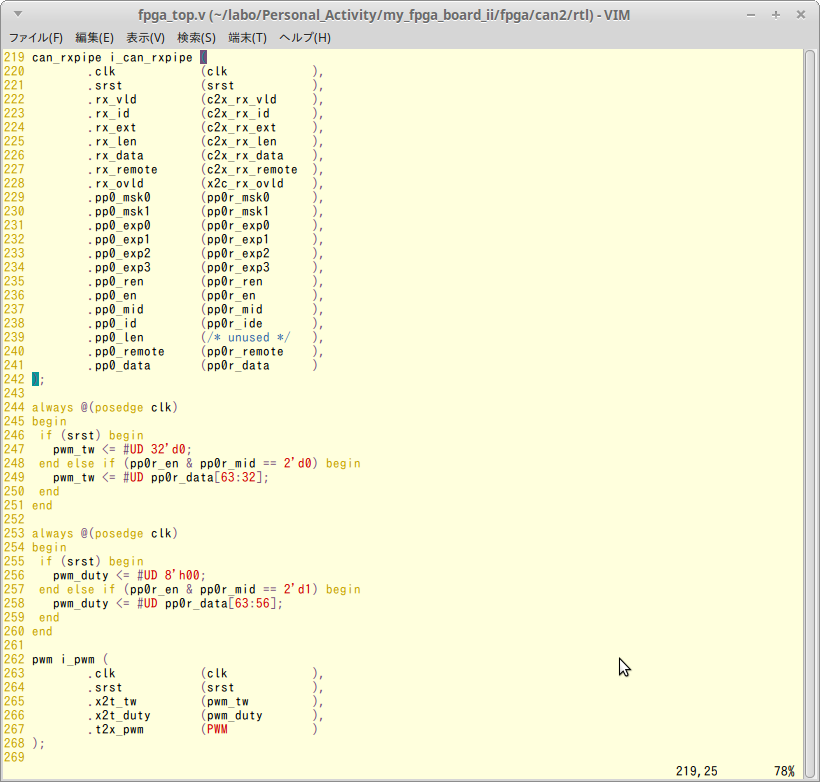Click line number 244 in the gutter

pyautogui.click(x=14, y=408)
